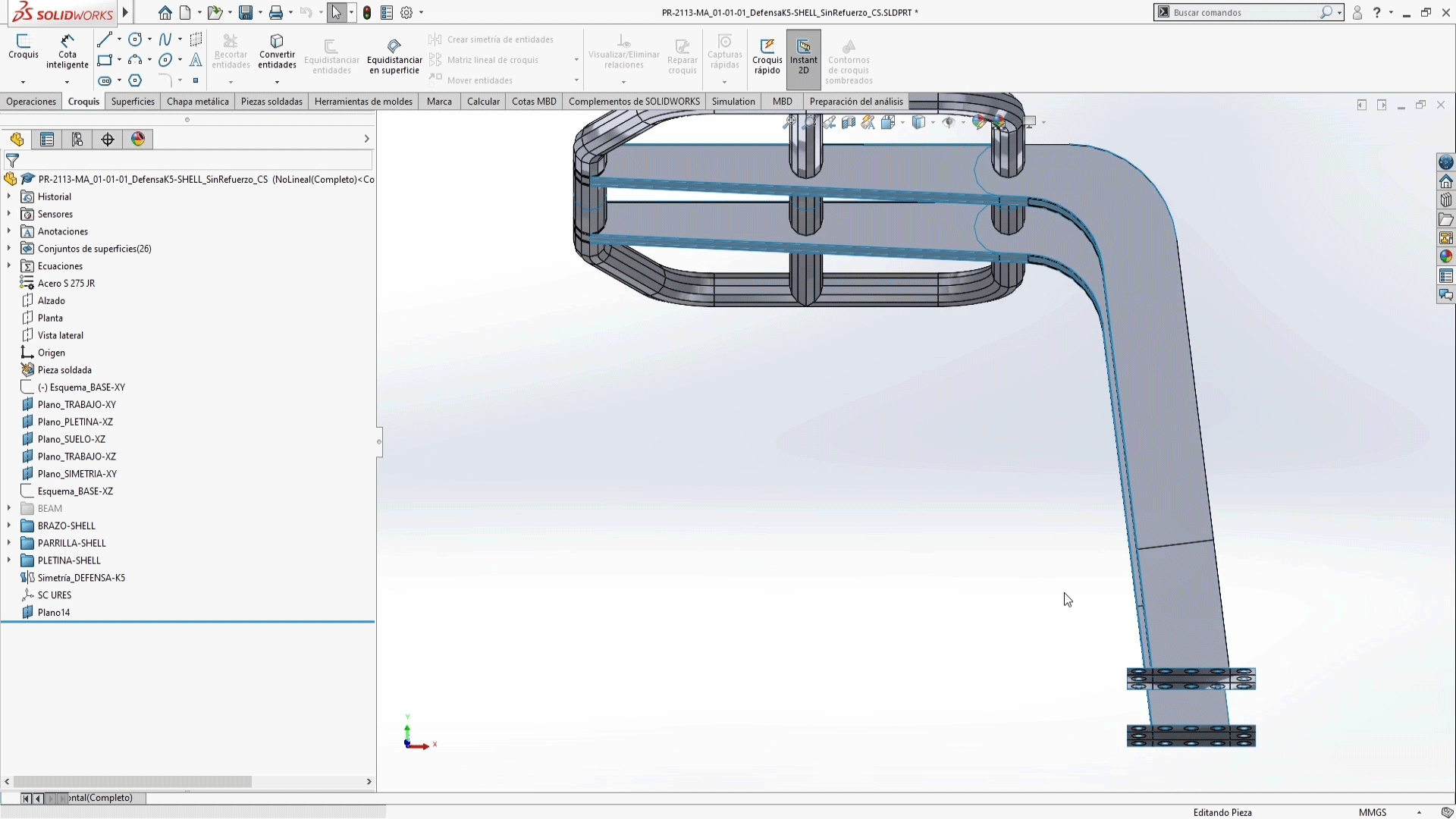Switch to the Superficies tab
Image resolution: width=1456 pixels, height=819 pixels.
click(133, 102)
